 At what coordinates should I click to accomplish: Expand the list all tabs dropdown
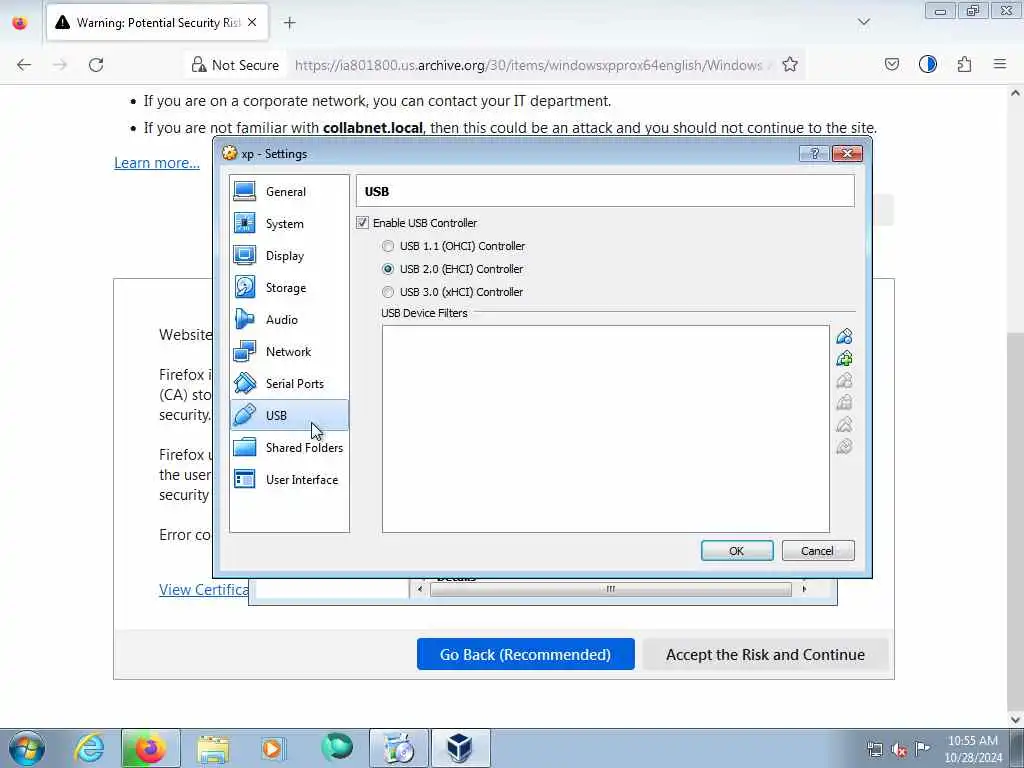[863, 22]
